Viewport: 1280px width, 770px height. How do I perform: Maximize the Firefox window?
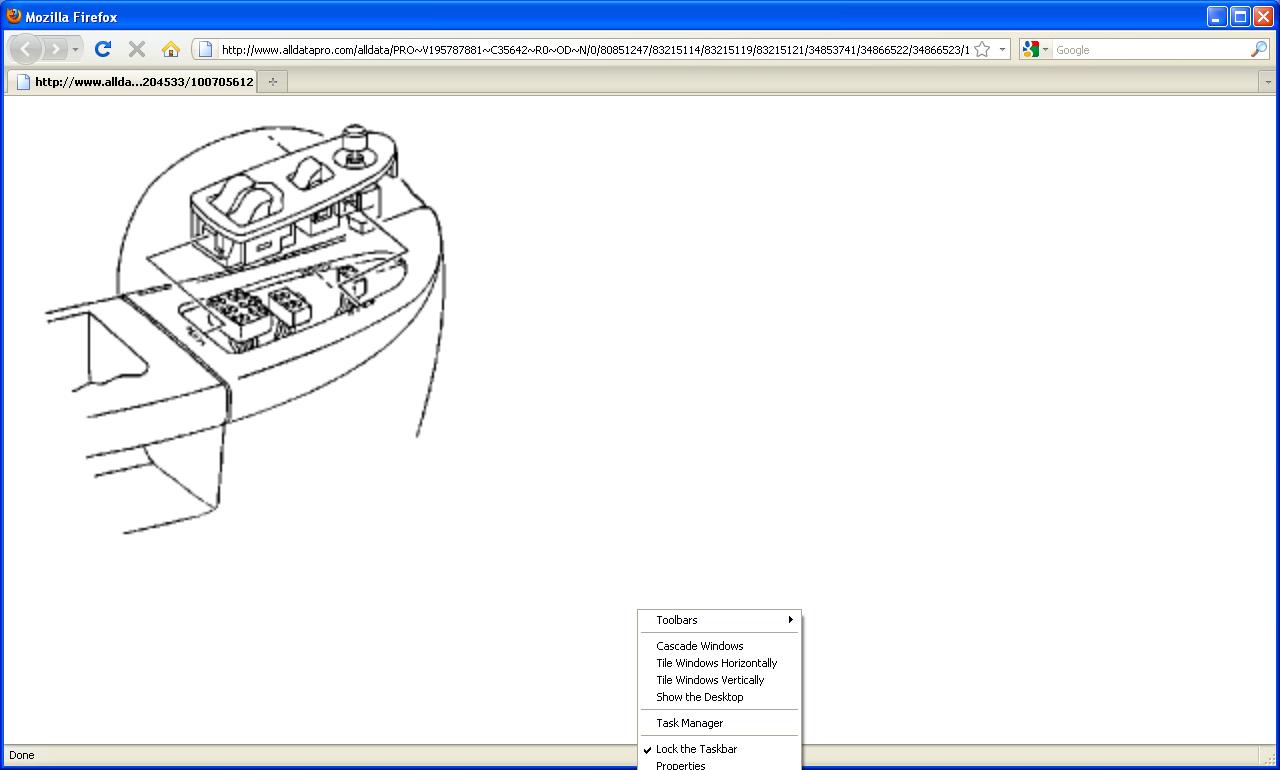point(1240,16)
